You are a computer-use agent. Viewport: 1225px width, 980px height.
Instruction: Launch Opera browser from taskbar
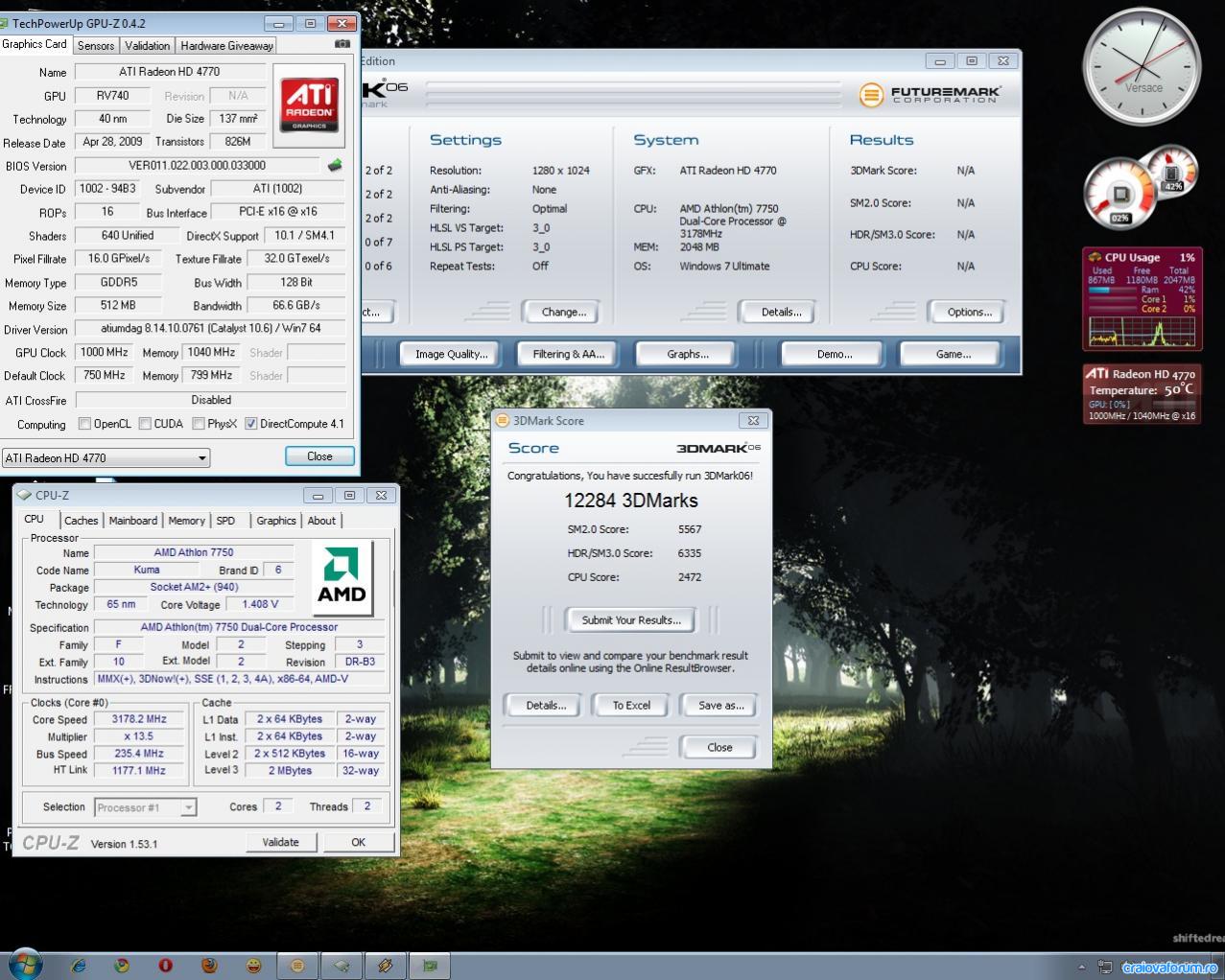pyautogui.click(x=166, y=965)
